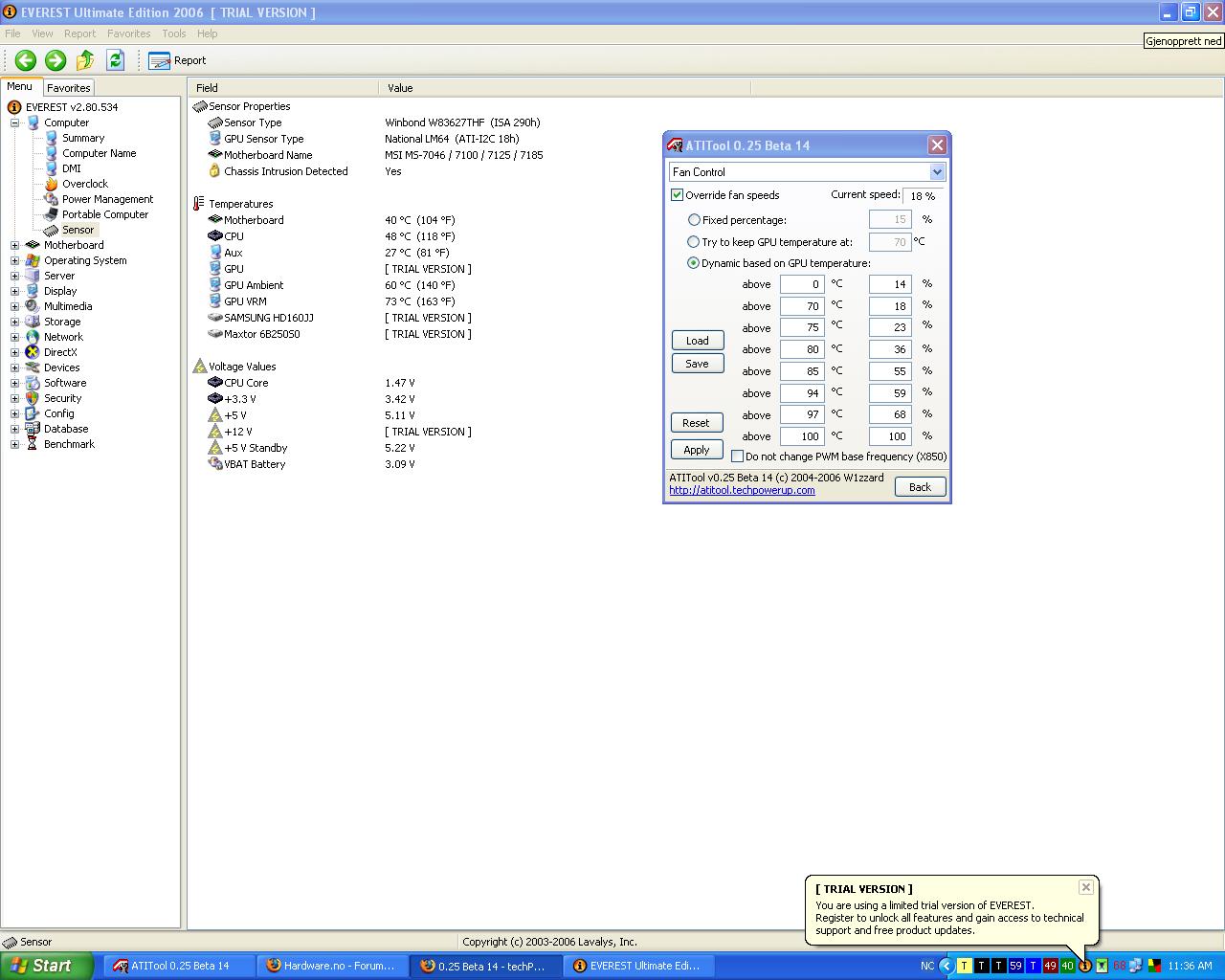Open the Favorites menu
Screen dimensions: 1225x980
(128, 33)
